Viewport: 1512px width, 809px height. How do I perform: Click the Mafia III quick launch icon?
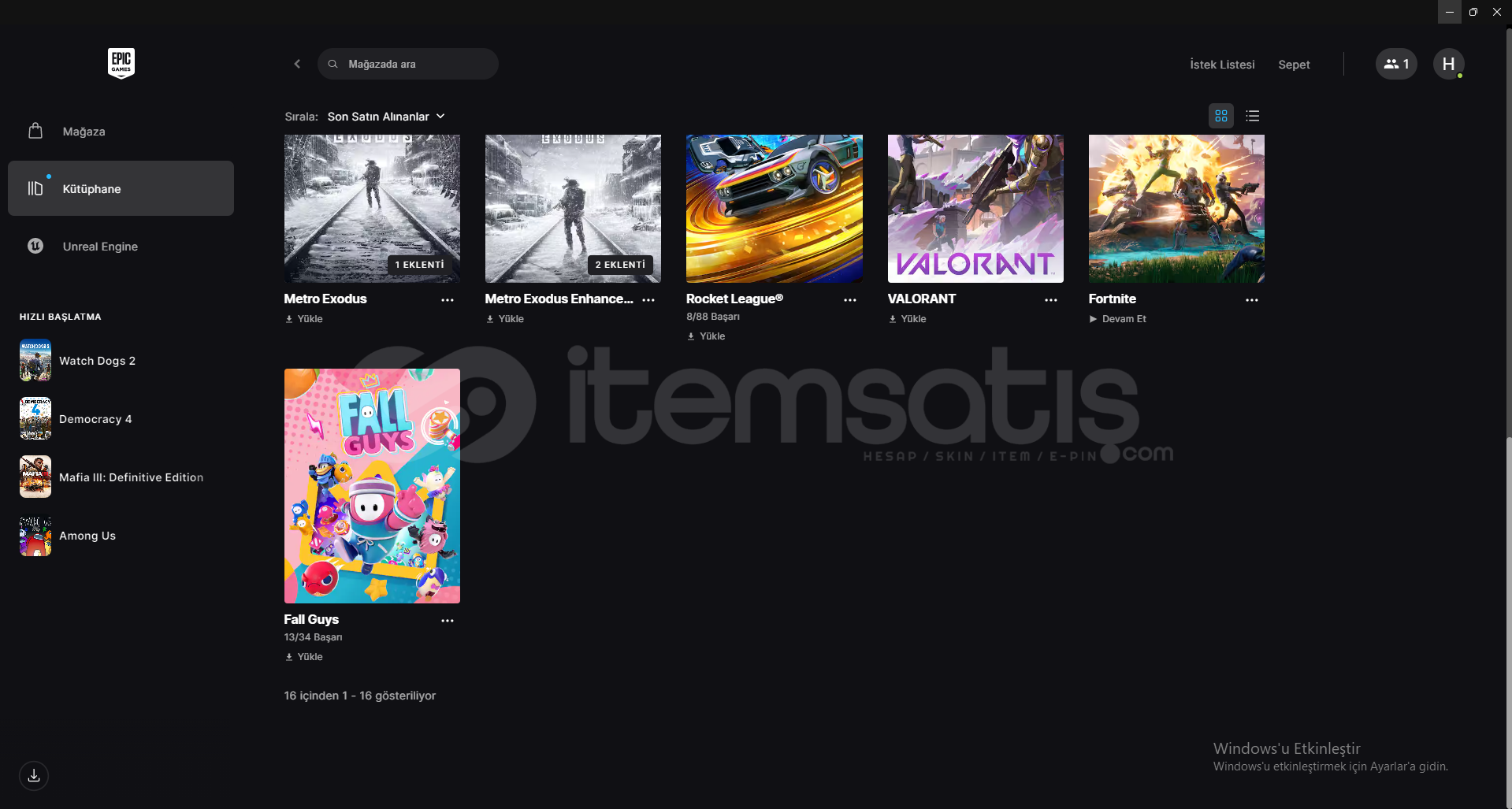tap(35, 477)
